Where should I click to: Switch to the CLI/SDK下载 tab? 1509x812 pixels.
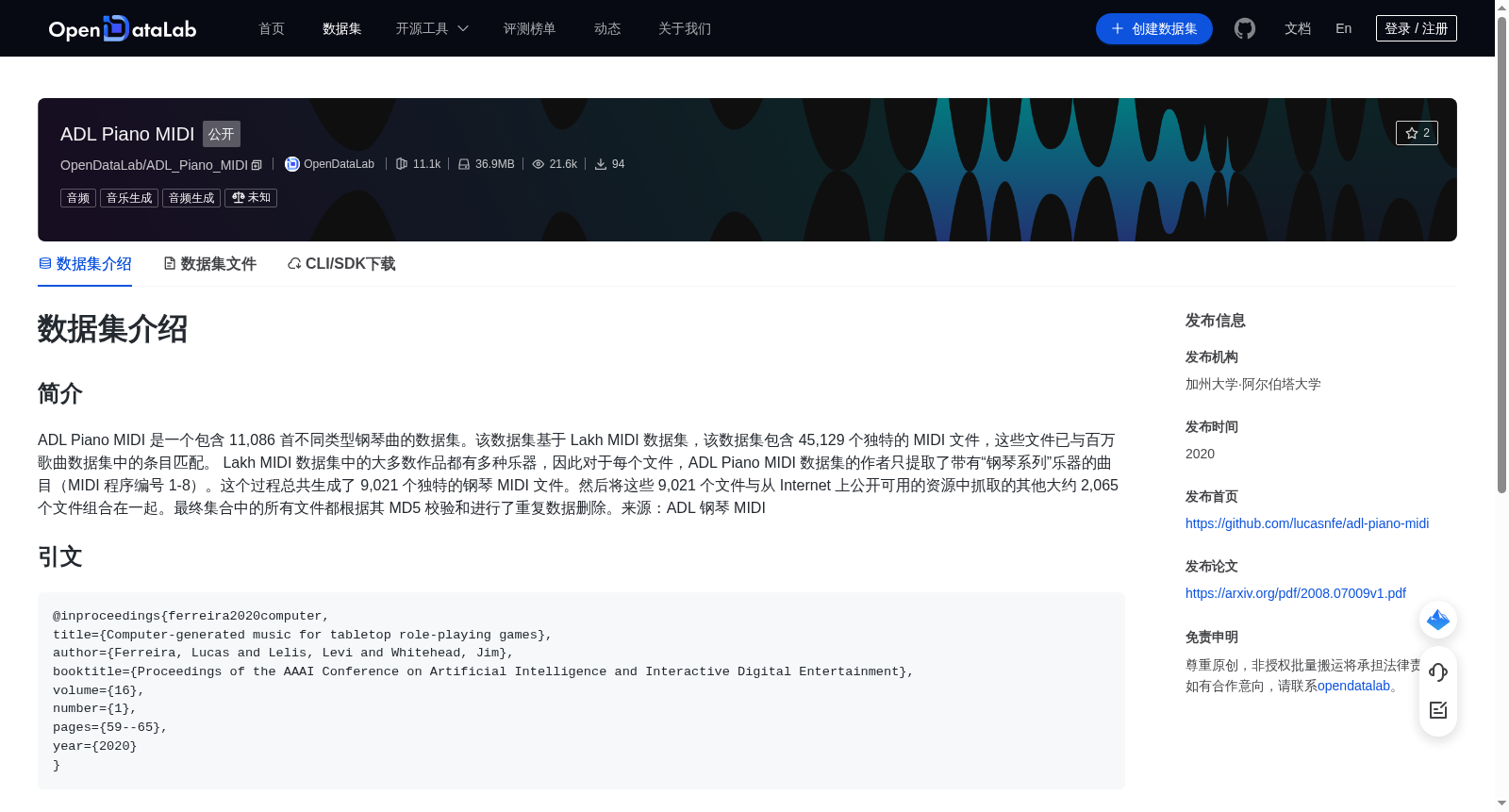[x=341, y=264]
